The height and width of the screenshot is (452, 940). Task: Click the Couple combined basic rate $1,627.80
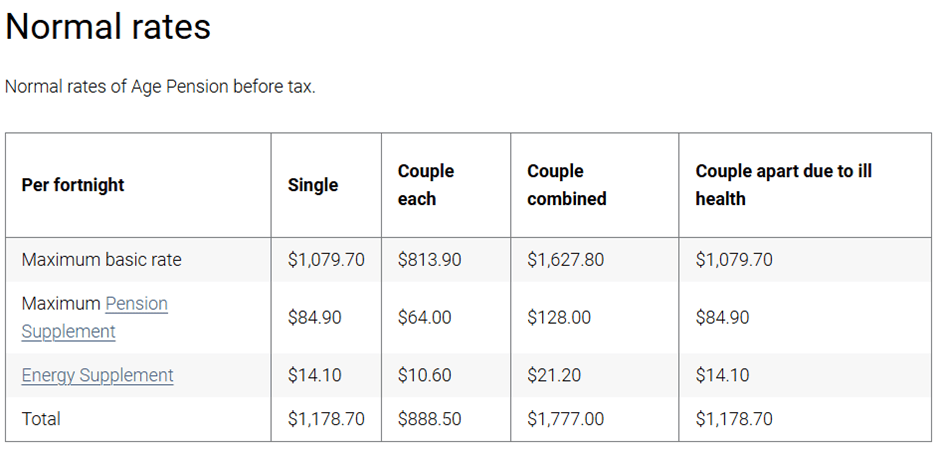tap(565, 260)
